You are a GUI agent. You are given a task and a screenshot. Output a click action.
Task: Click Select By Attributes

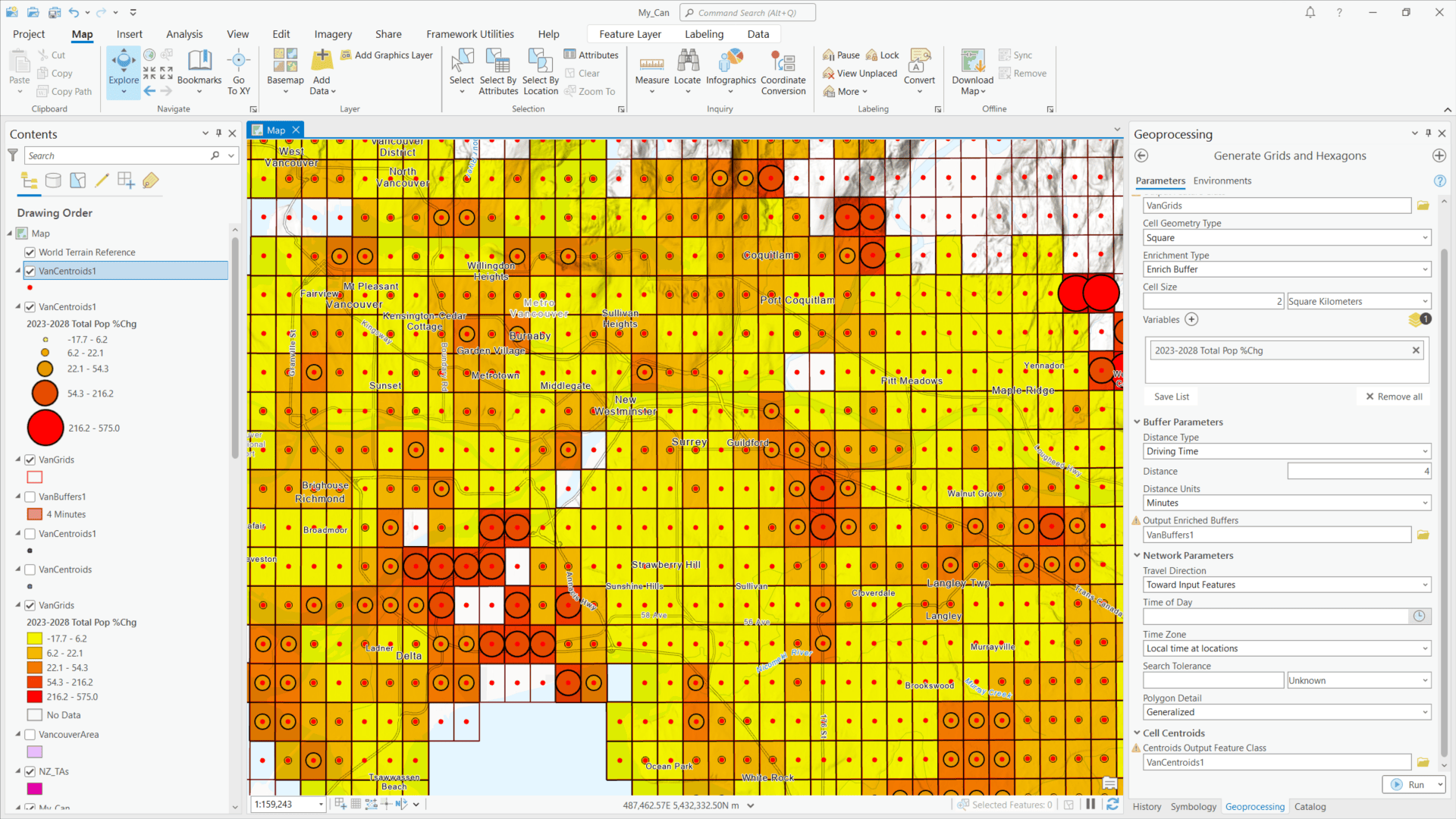pyautogui.click(x=497, y=72)
